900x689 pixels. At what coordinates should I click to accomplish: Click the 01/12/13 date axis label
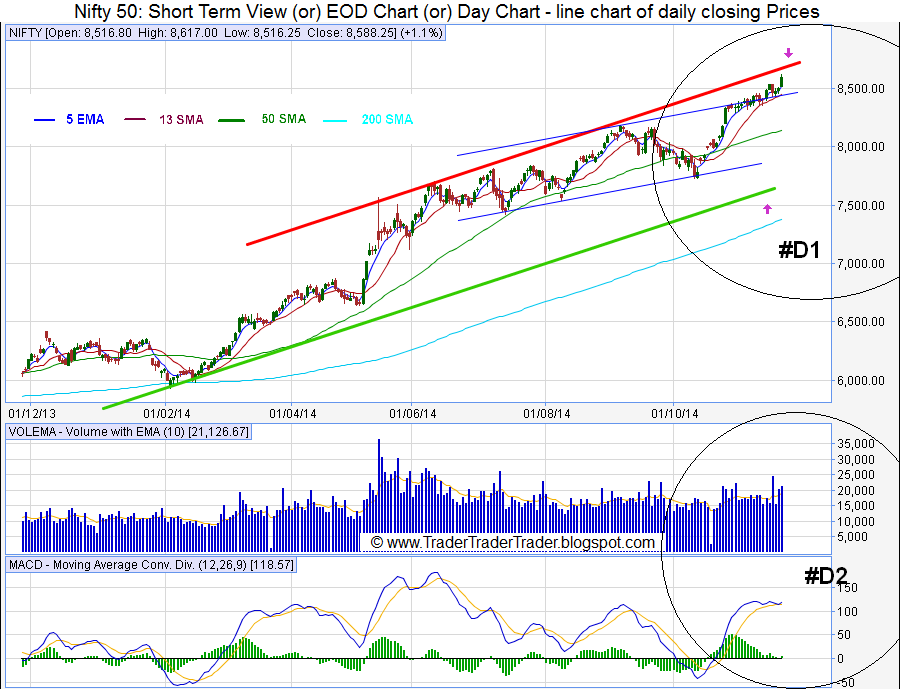coord(32,413)
